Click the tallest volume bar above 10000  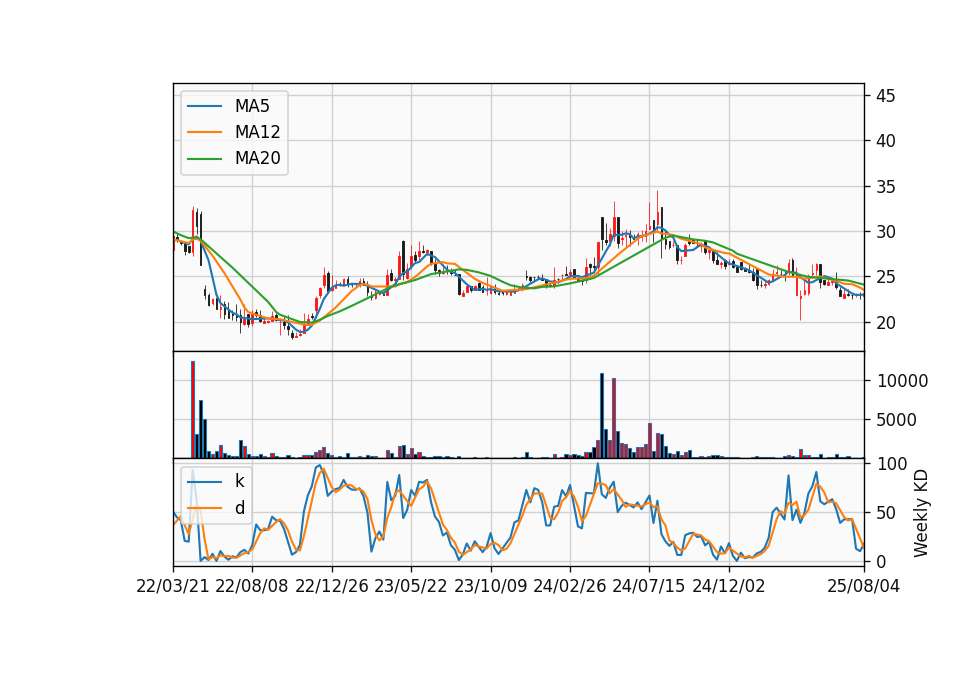click(193, 410)
